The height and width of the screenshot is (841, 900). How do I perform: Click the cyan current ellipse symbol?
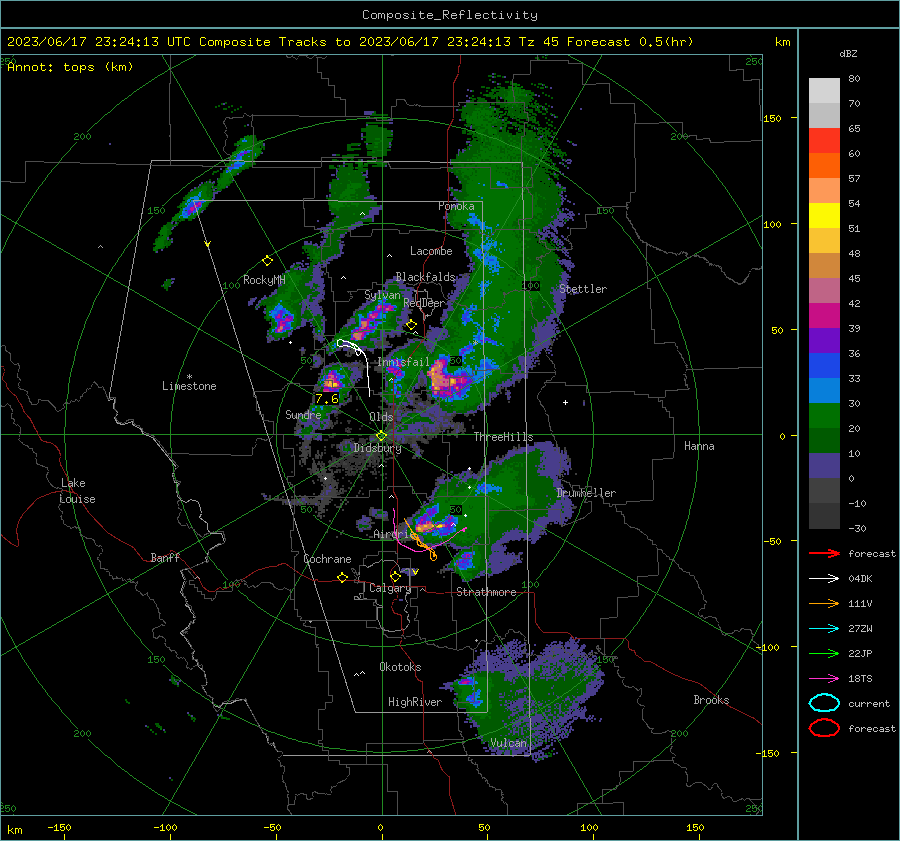[824, 703]
